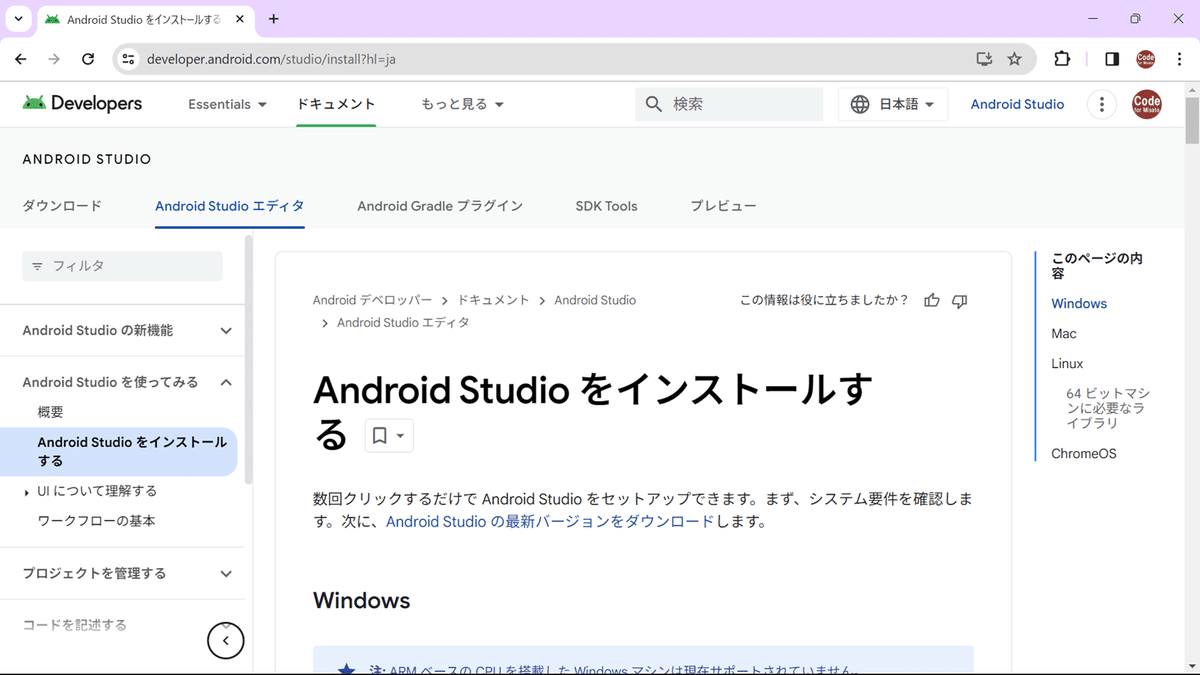Expand Android Studio の新機能 section

[x=226, y=330]
